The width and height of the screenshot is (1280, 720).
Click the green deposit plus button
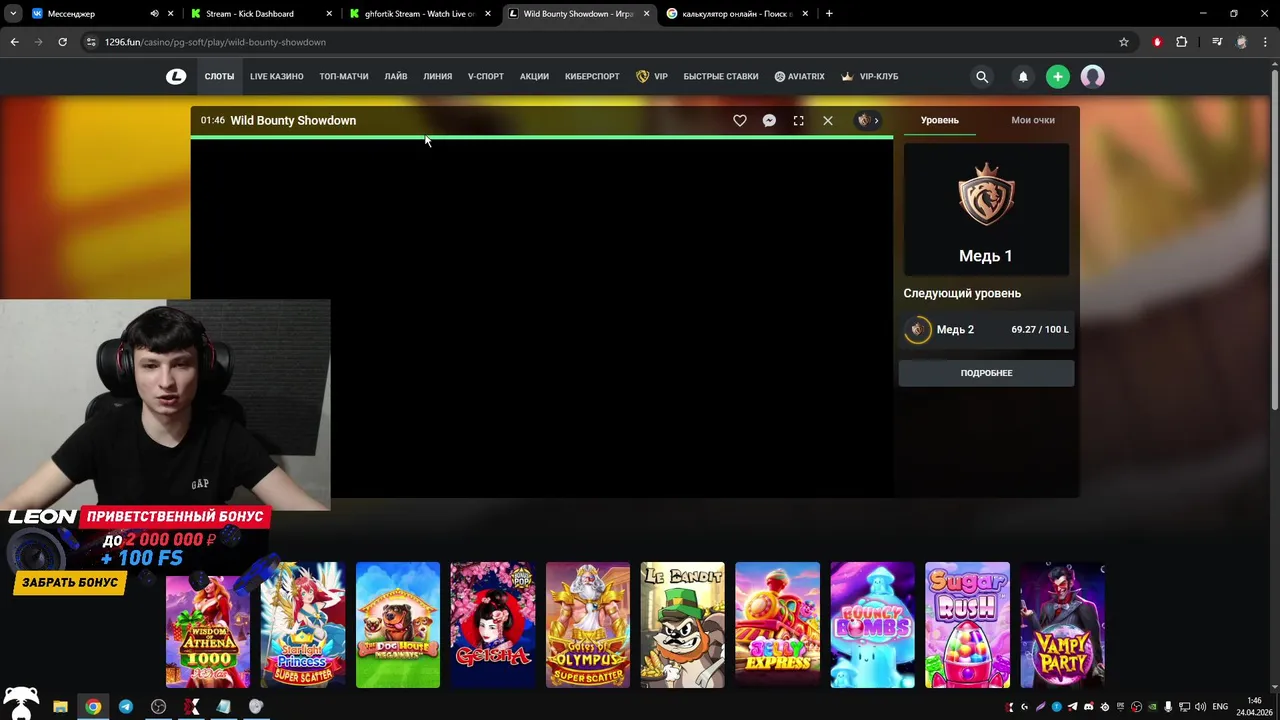tap(1057, 77)
